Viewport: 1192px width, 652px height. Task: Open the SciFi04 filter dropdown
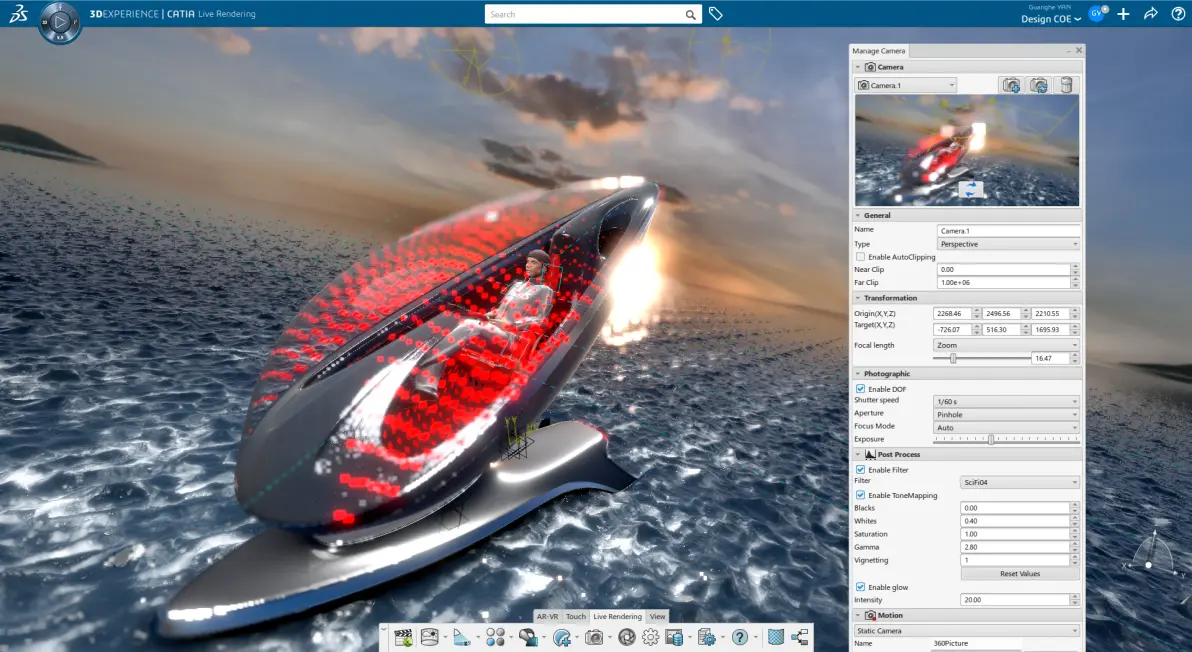(1019, 483)
